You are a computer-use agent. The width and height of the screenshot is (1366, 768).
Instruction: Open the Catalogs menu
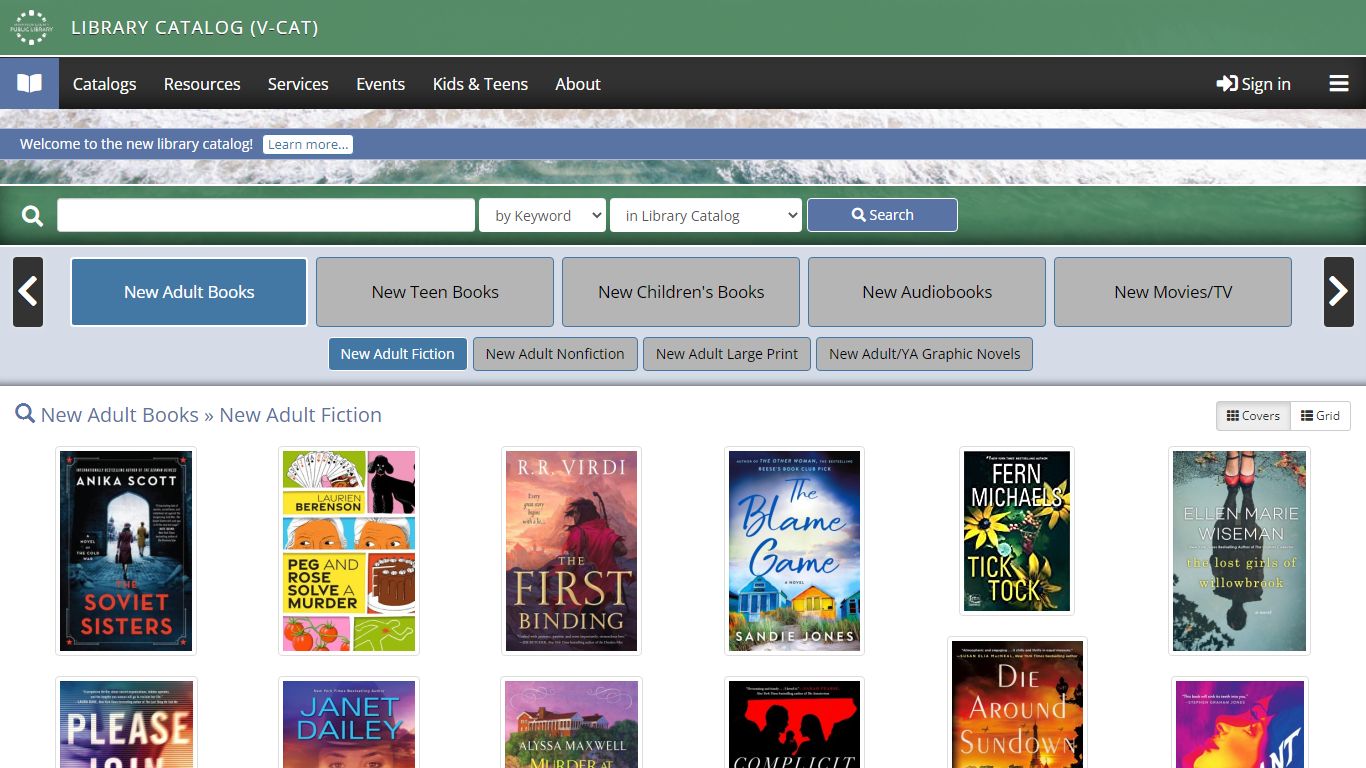[x=104, y=84]
